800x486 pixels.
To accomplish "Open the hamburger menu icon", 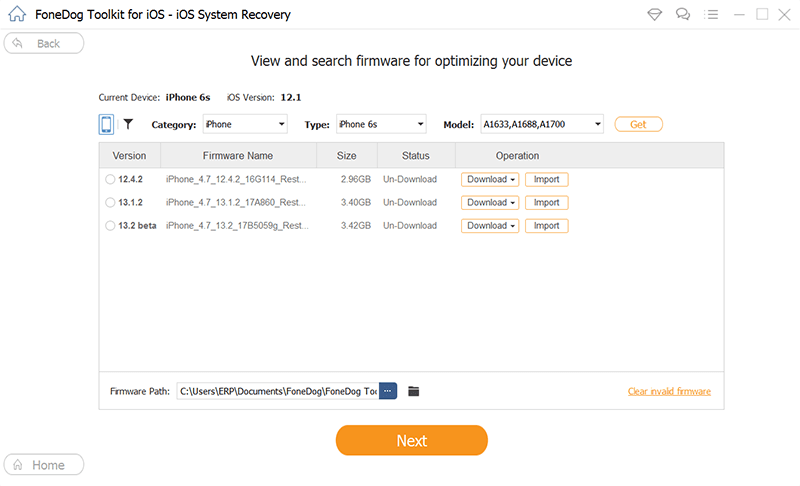I will 711,14.
